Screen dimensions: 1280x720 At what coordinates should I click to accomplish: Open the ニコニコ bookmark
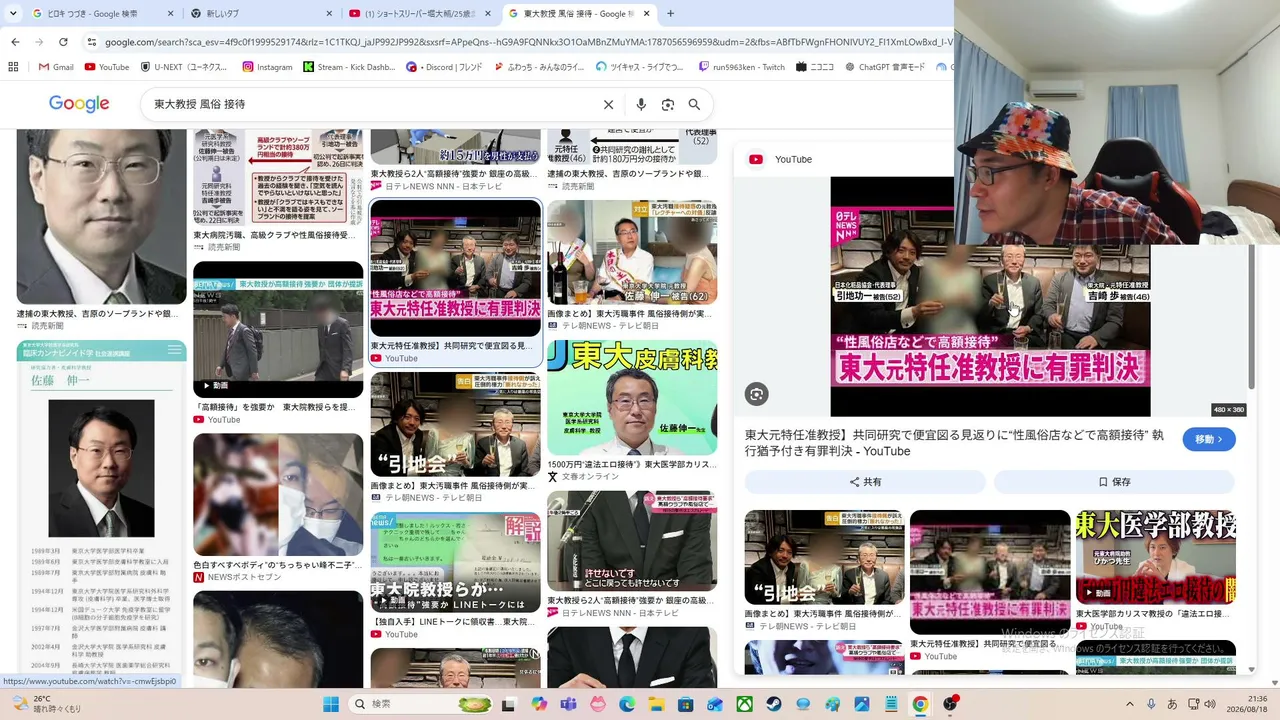[x=815, y=67]
